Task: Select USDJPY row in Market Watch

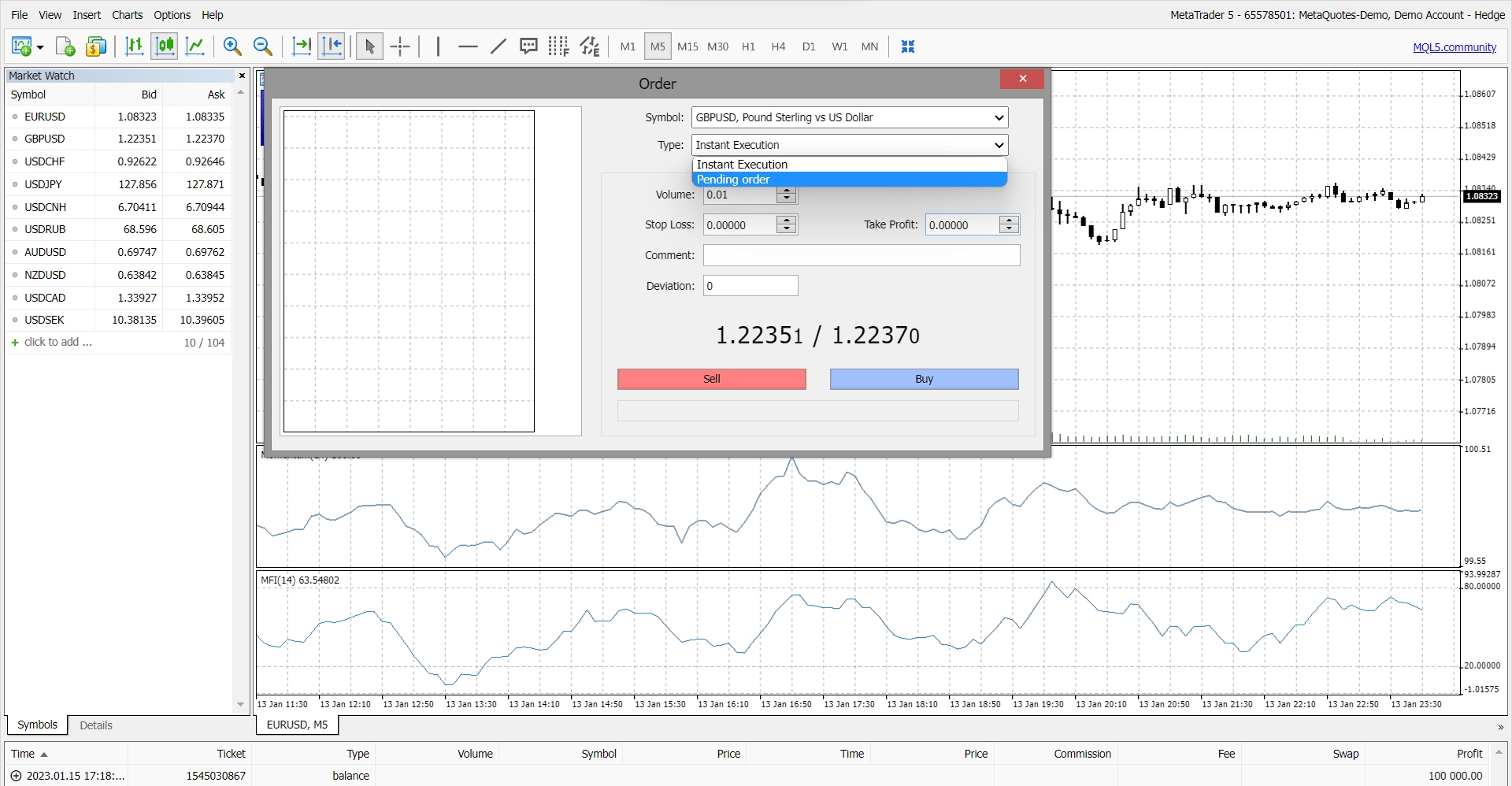Action: (118, 184)
